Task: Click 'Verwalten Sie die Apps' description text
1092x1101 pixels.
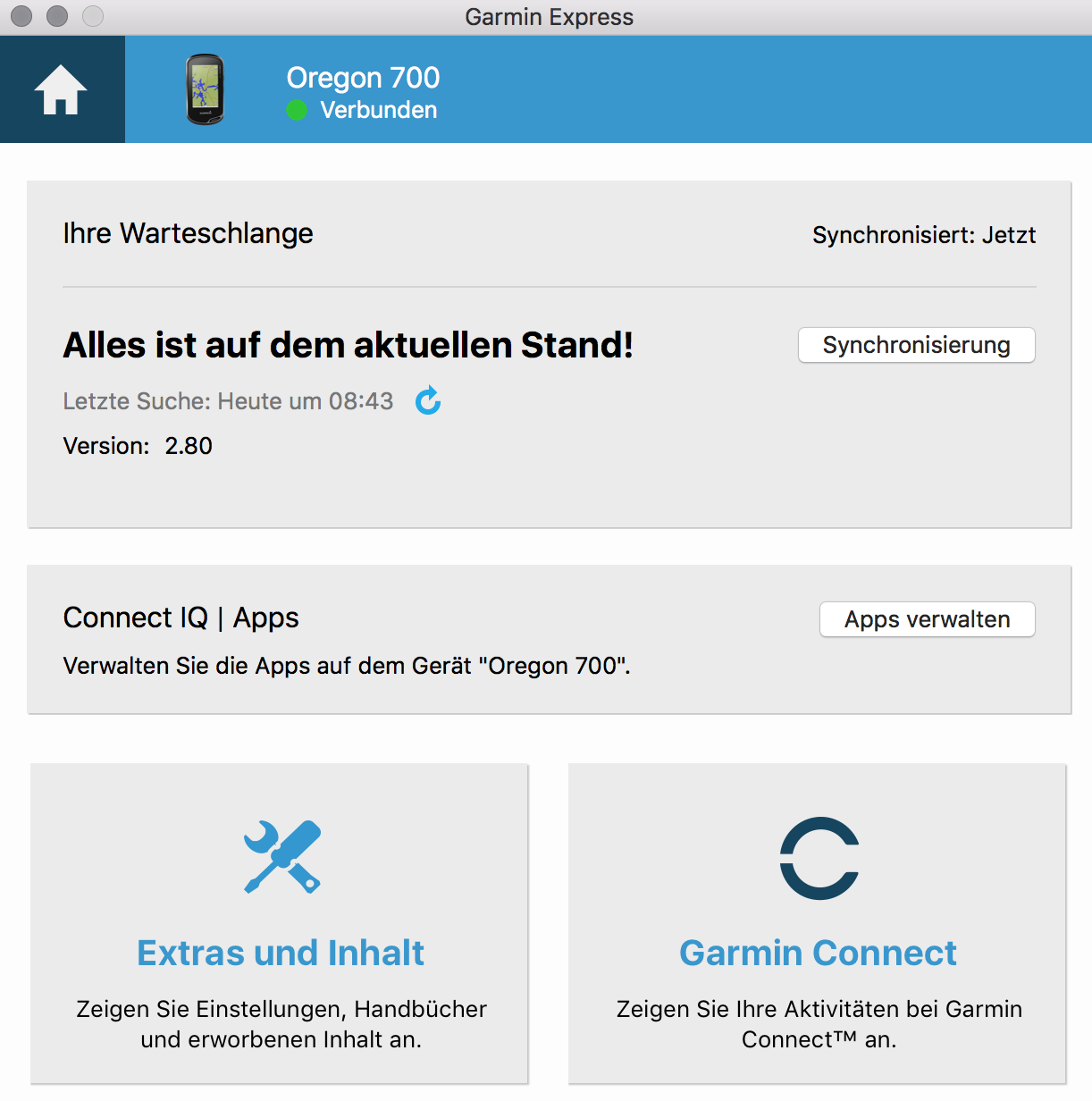Action: click(x=347, y=666)
